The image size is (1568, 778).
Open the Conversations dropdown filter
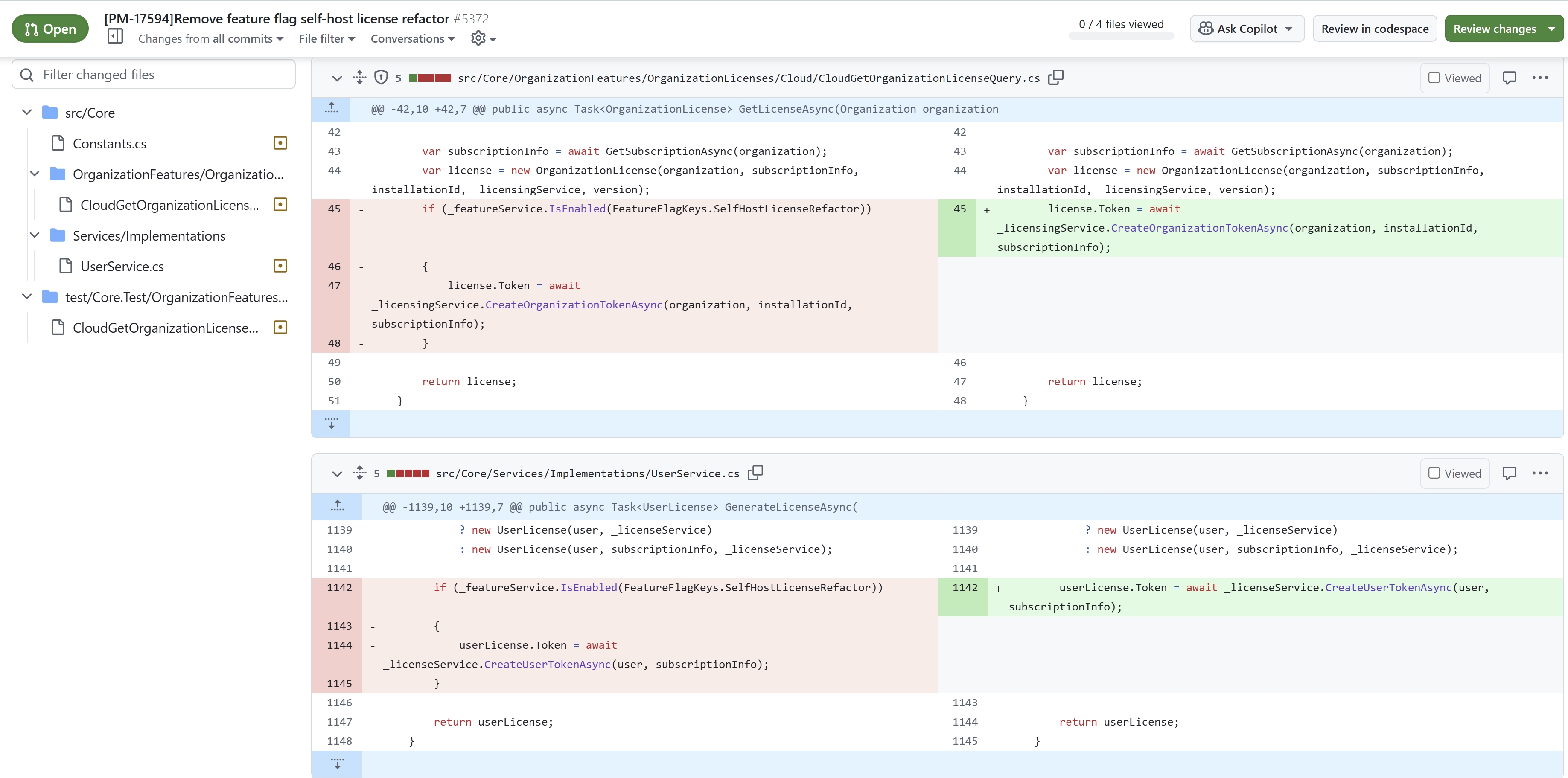tap(413, 38)
